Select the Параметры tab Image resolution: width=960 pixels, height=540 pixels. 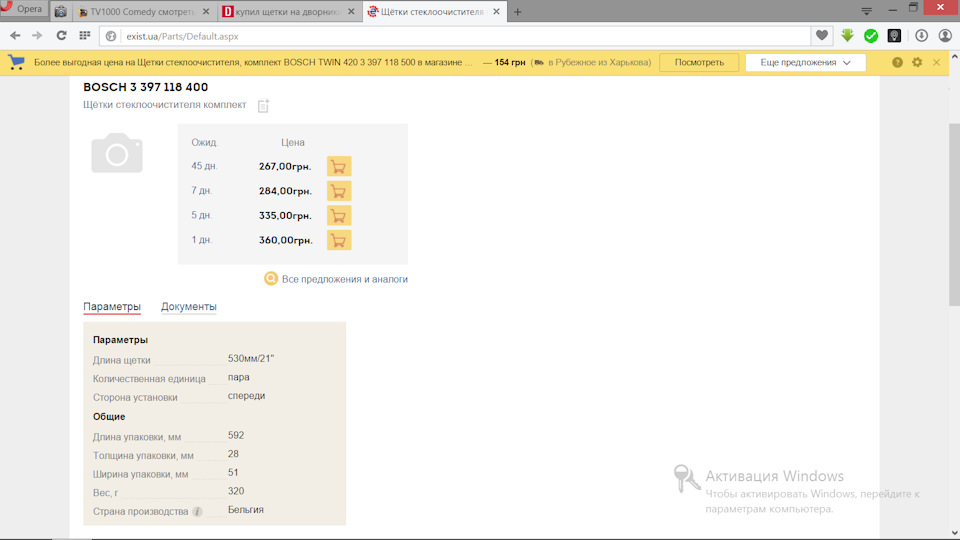[x=112, y=307]
